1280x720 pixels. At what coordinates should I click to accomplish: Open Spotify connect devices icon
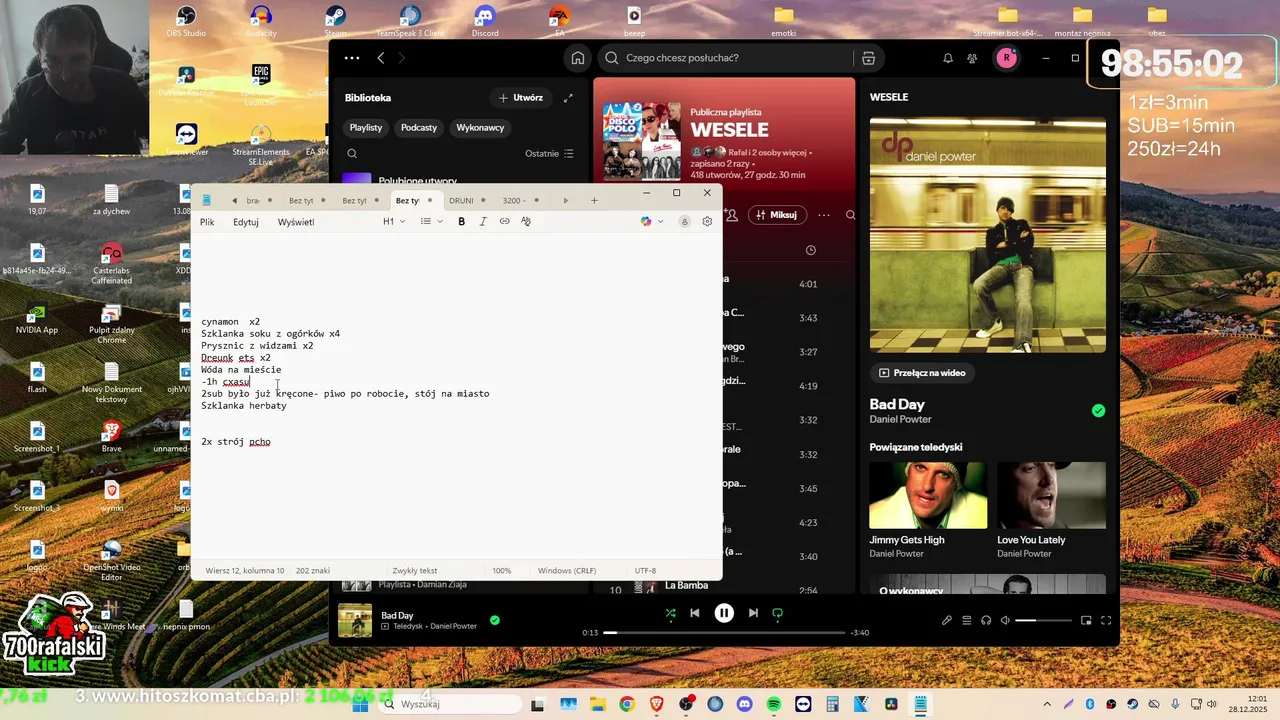986,620
